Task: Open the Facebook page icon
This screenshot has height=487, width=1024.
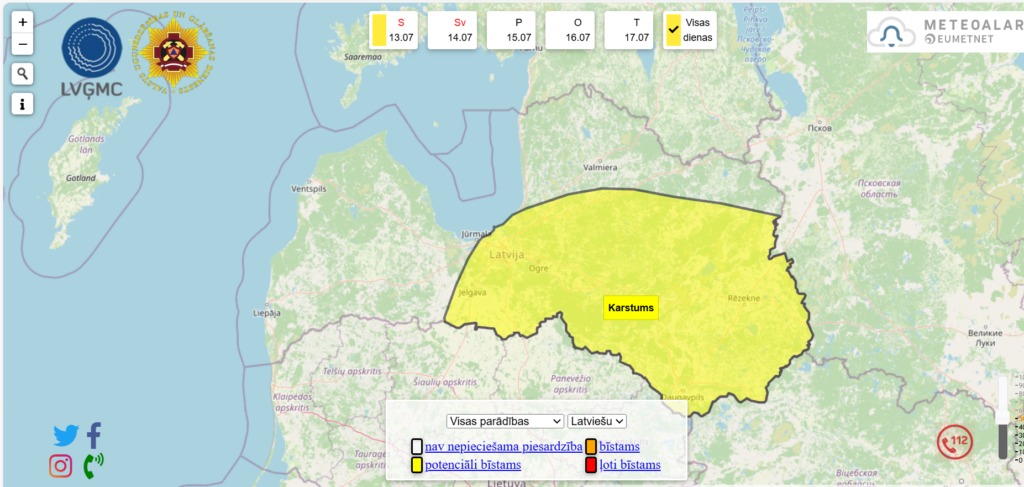Action: coord(94,435)
